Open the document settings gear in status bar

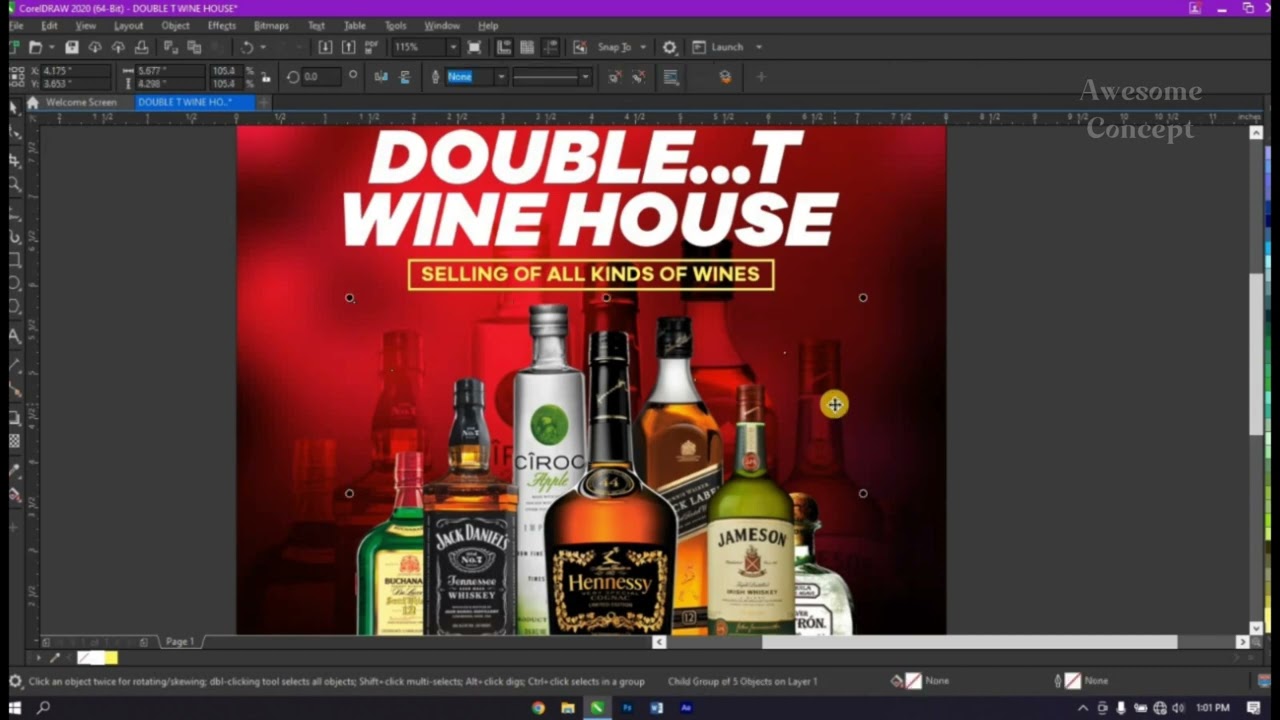pyautogui.click(x=16, y=682)
